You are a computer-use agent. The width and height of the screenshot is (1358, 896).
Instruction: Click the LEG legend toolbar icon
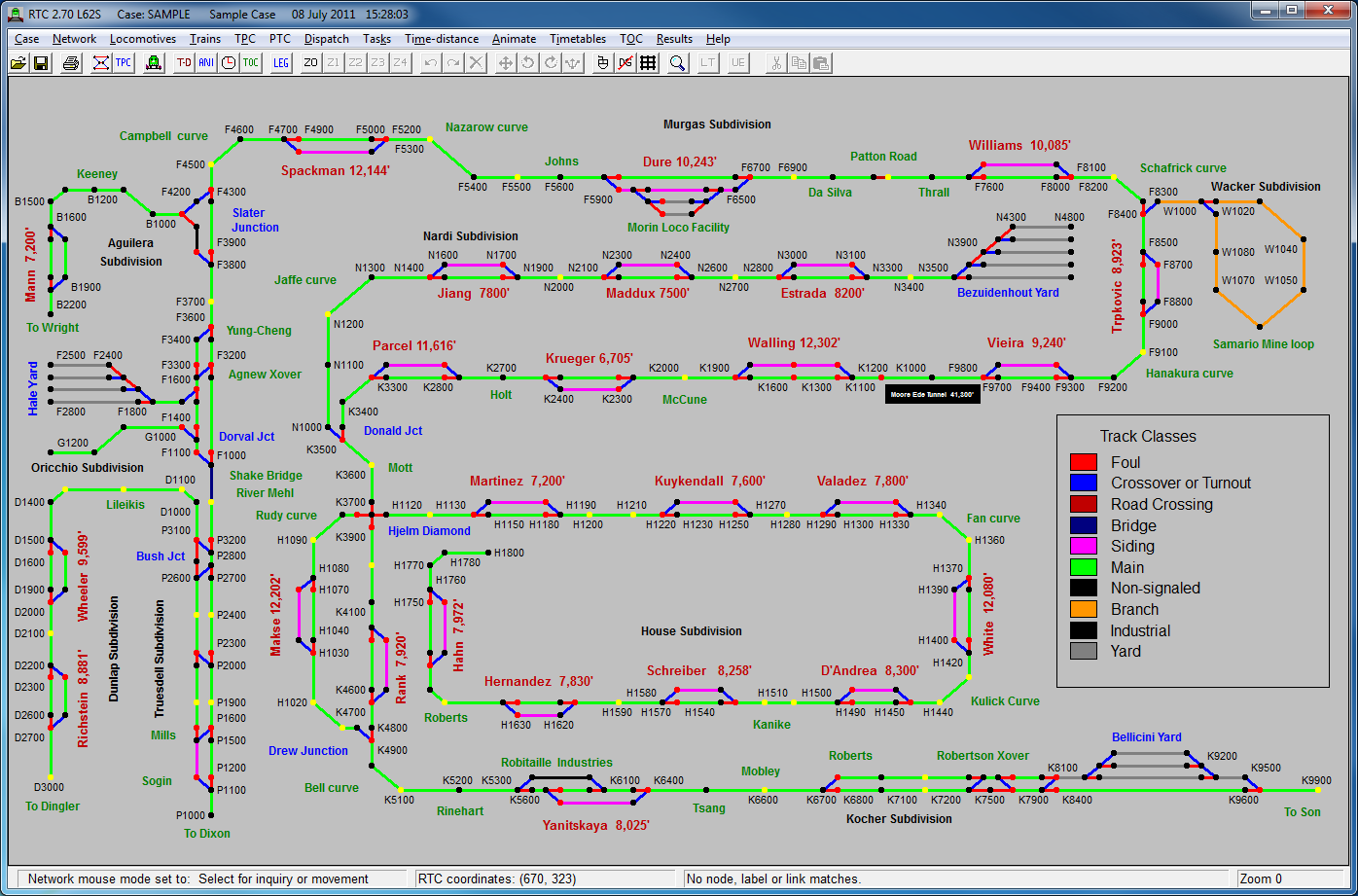281,63
